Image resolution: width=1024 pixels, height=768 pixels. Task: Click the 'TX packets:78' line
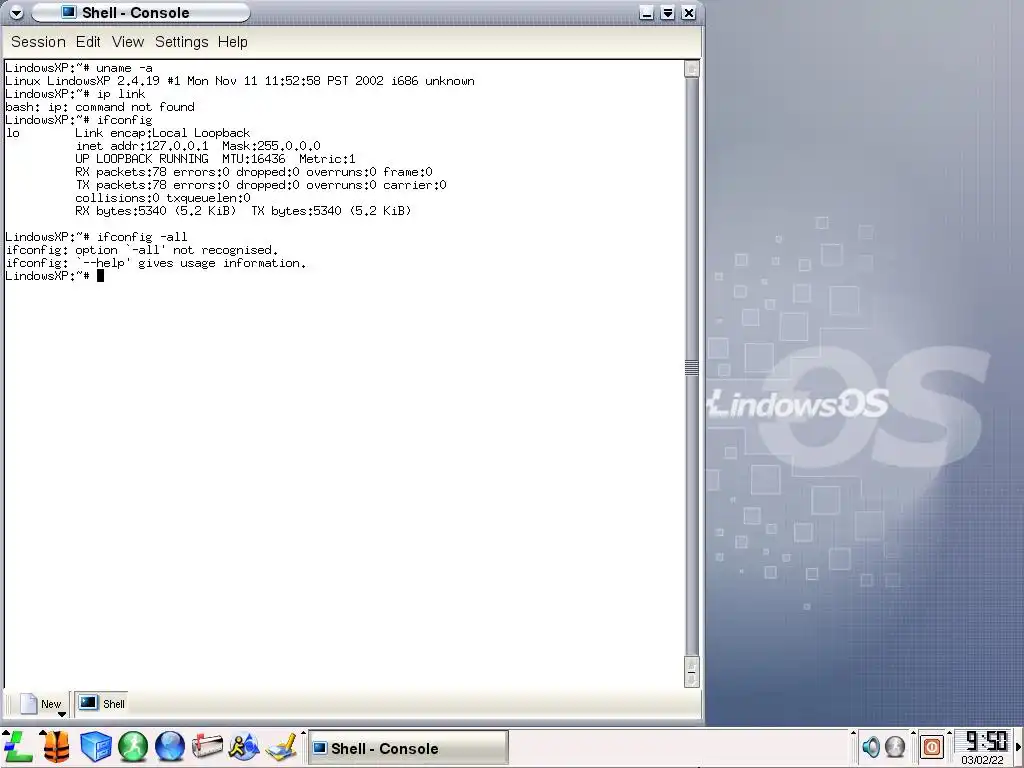[x=261, y=185]
